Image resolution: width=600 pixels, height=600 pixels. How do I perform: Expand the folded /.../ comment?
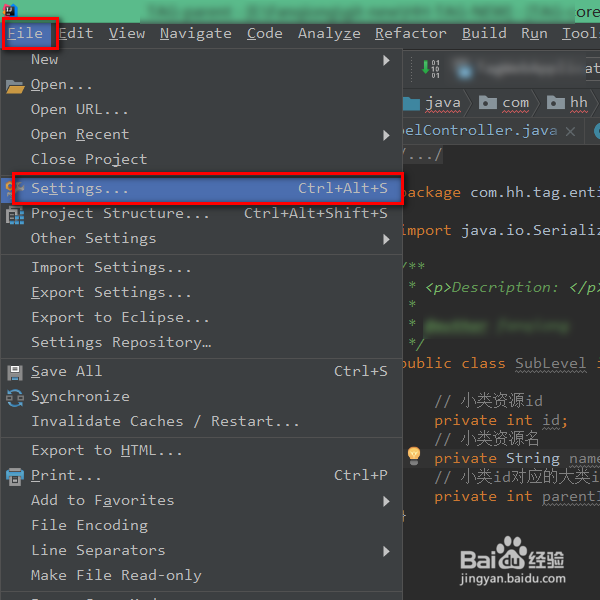click(423, 155)
